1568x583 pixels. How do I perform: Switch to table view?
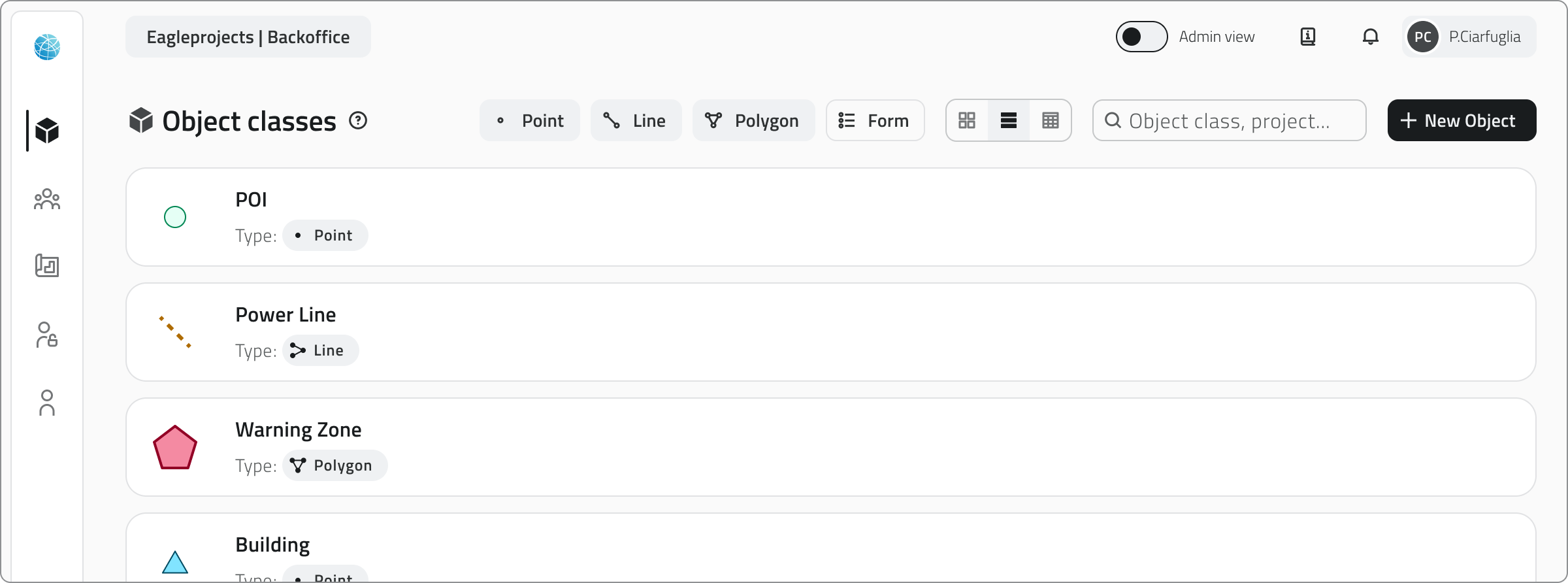tap(1051, 120)
